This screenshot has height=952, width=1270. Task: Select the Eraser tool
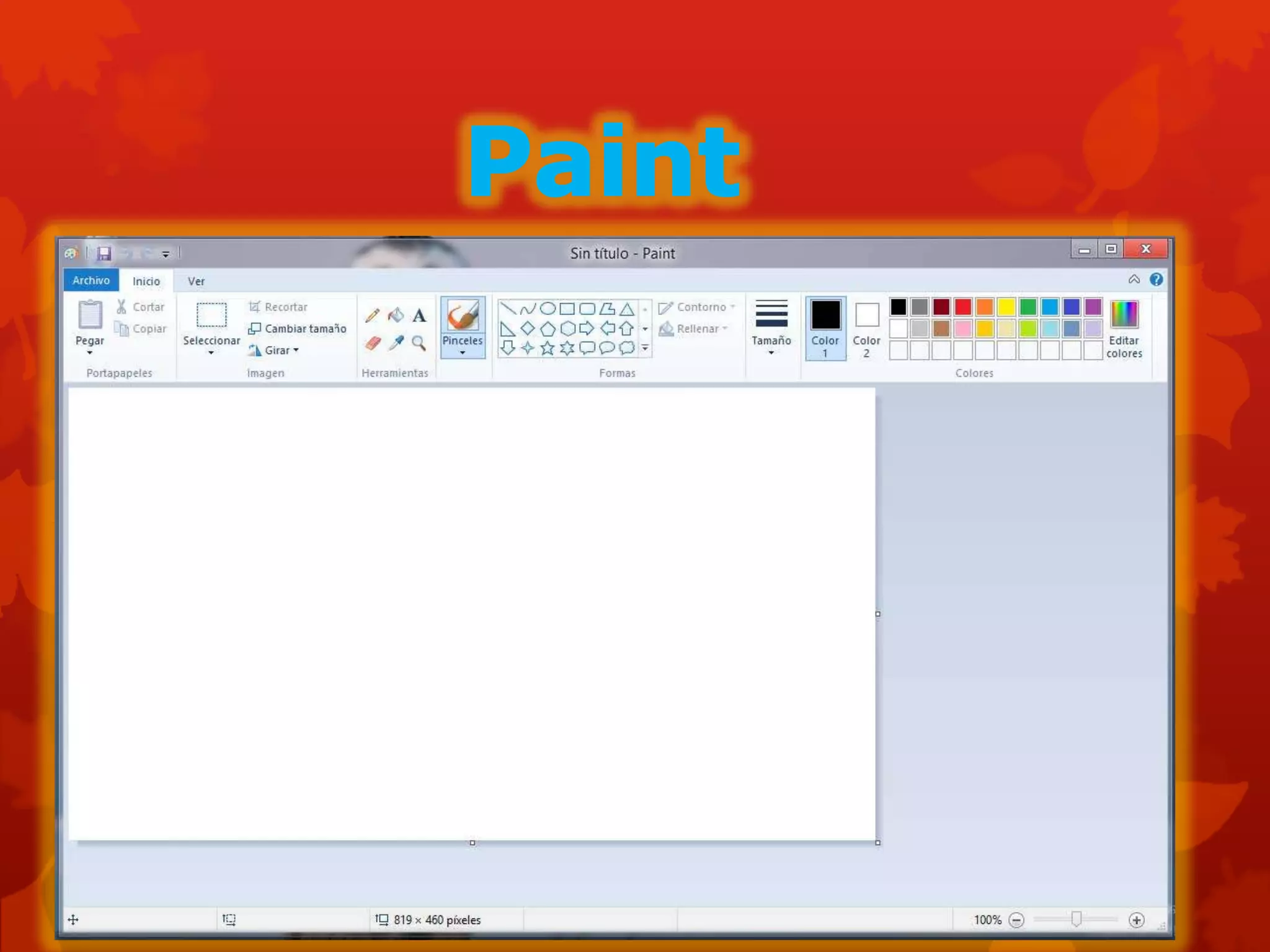pos(373,343)
